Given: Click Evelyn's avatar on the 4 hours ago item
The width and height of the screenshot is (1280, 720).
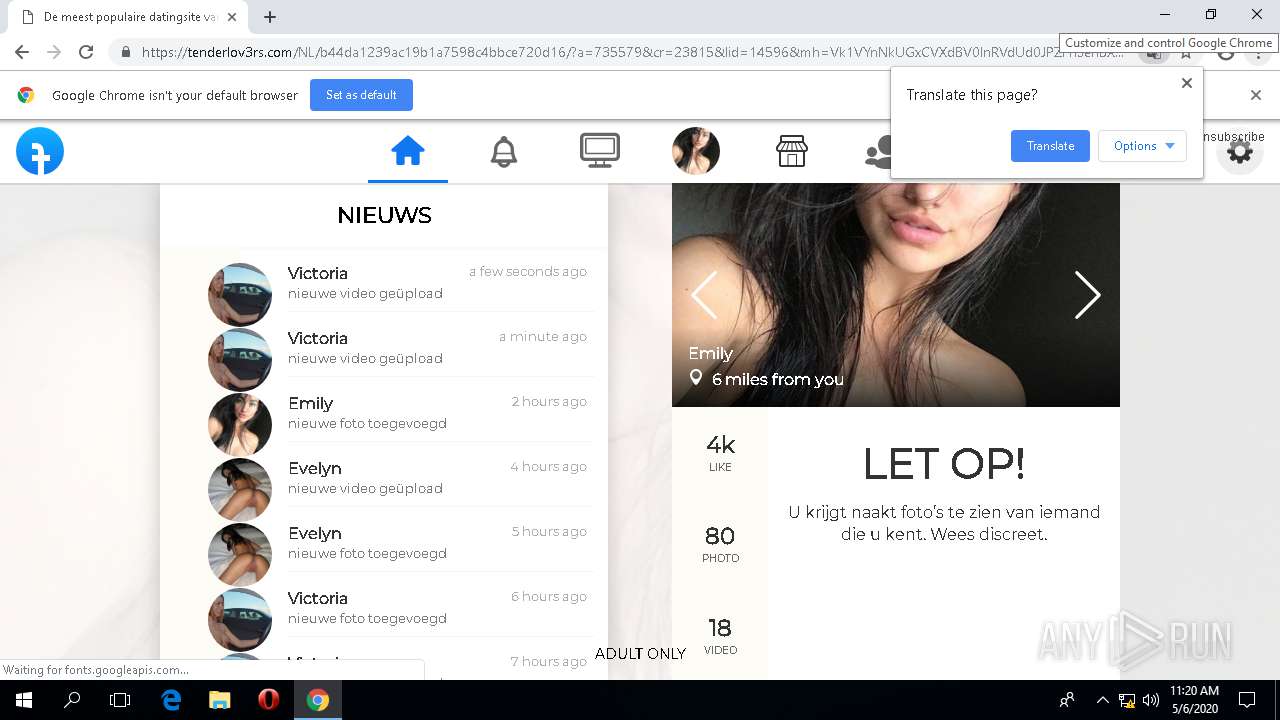Looking at the screenshot, I should point(240,489).
